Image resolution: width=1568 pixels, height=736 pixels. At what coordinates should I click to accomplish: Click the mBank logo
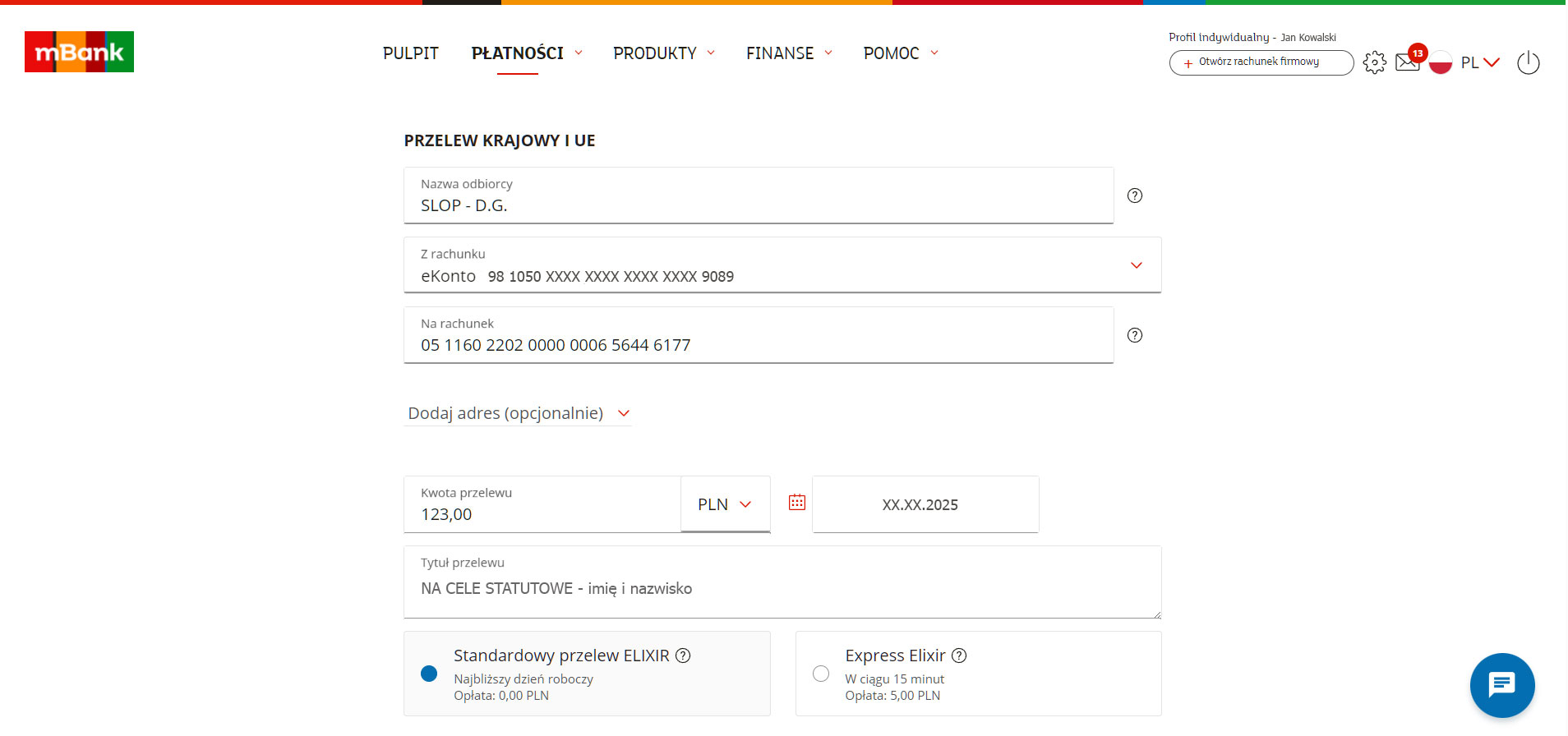click(79, 52)
